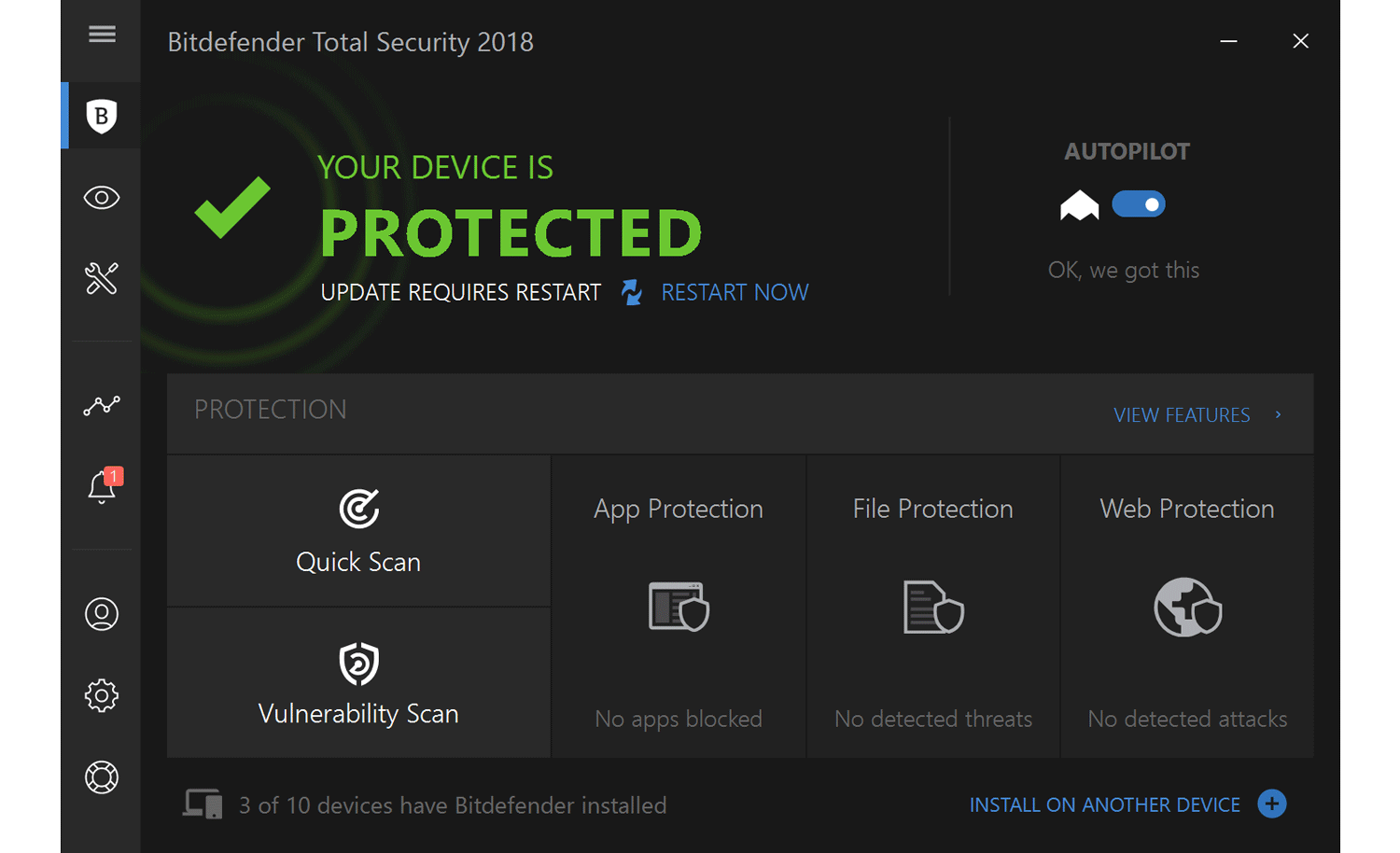1400x853 pixels.
Task: Open the Account profile icon
Action: pos(102,614)
